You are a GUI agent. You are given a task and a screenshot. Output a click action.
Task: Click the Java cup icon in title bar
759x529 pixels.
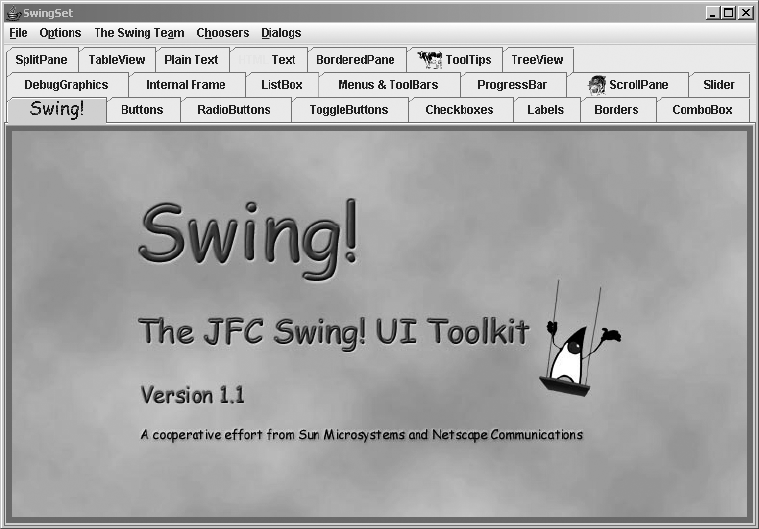click(x=13, y=13)
